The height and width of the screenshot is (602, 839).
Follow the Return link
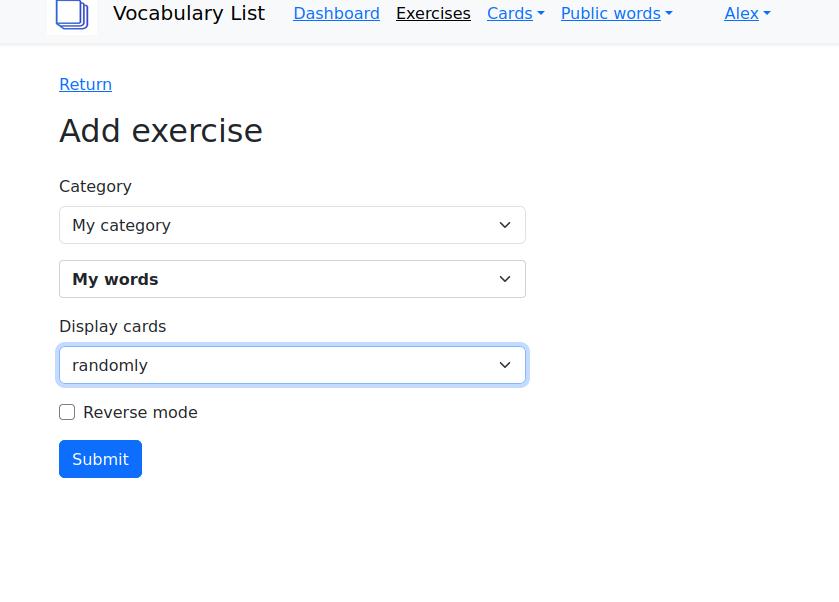(85, 84)
